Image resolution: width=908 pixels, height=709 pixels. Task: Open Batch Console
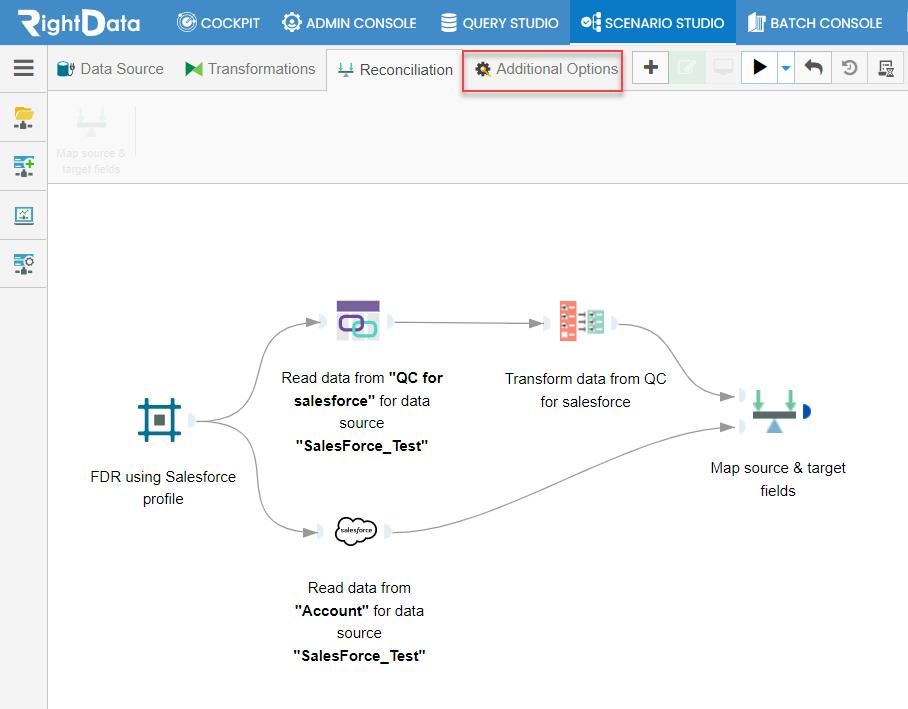(x=815, y=23)
